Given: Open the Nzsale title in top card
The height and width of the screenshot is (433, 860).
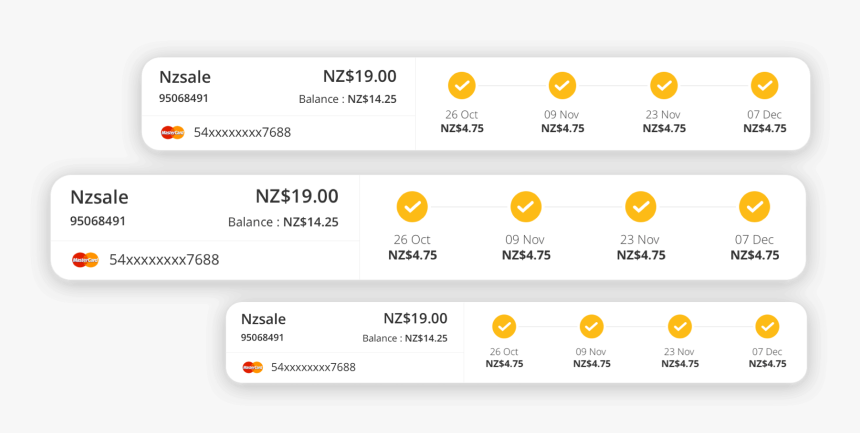Looking at the screenshot, I should tap(185, 77).
